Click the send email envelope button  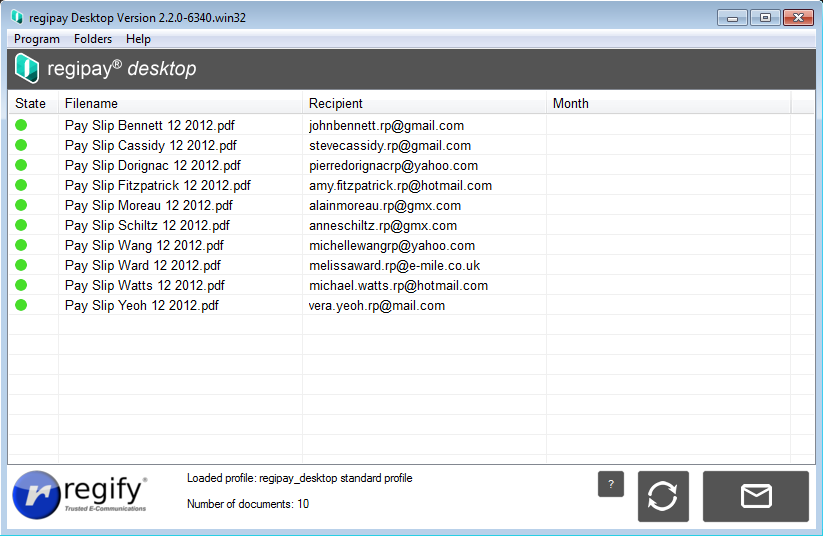(x=755, y=496)
